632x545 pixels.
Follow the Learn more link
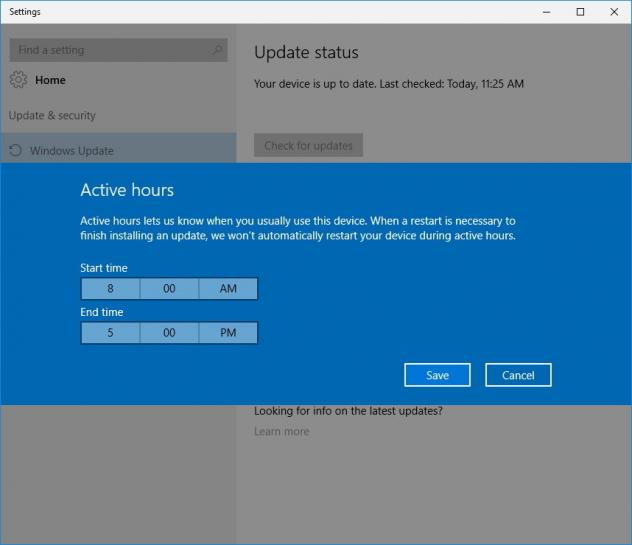click(x=281, y=431)
